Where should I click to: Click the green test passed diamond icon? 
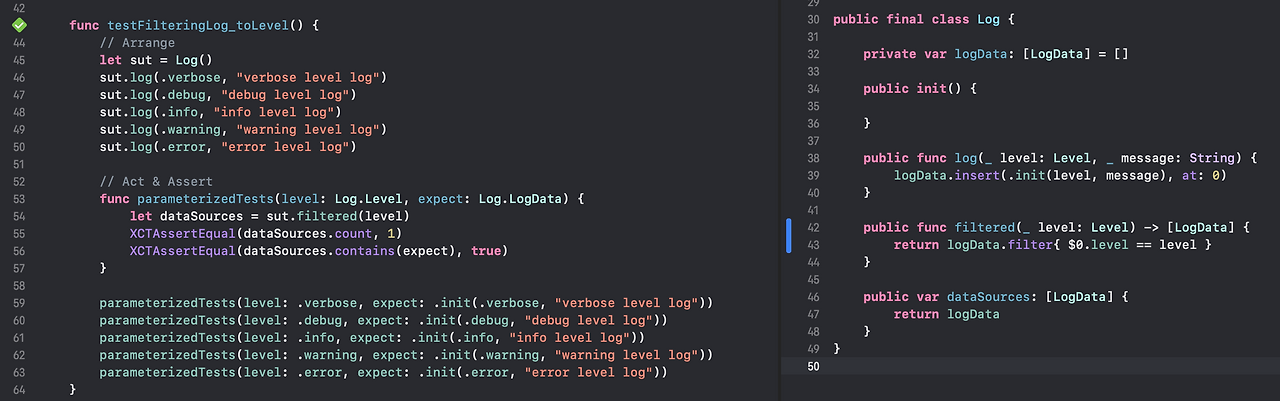pos(19,25)
